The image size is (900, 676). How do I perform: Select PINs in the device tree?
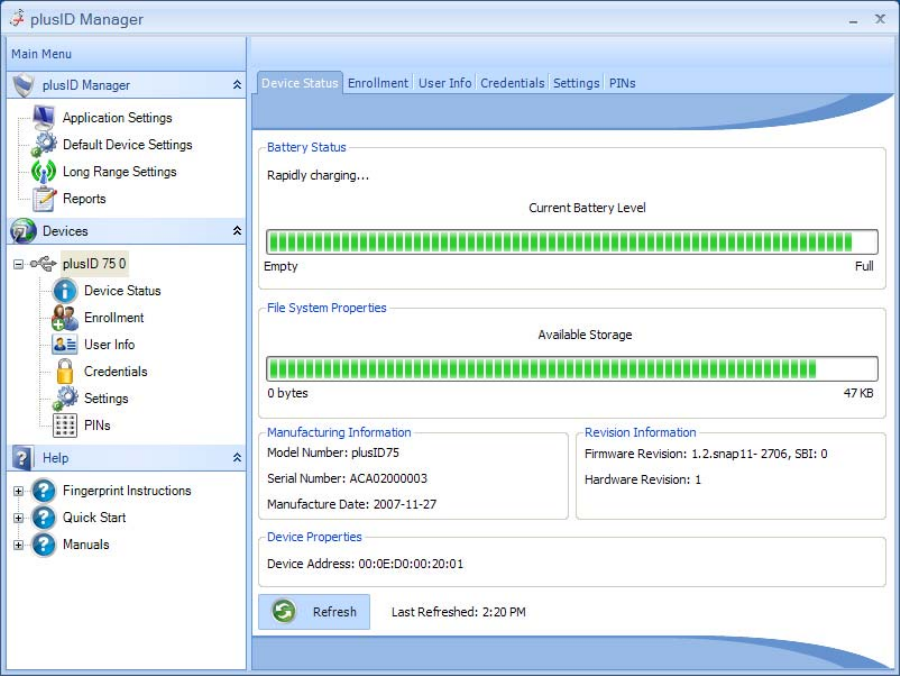97,425
